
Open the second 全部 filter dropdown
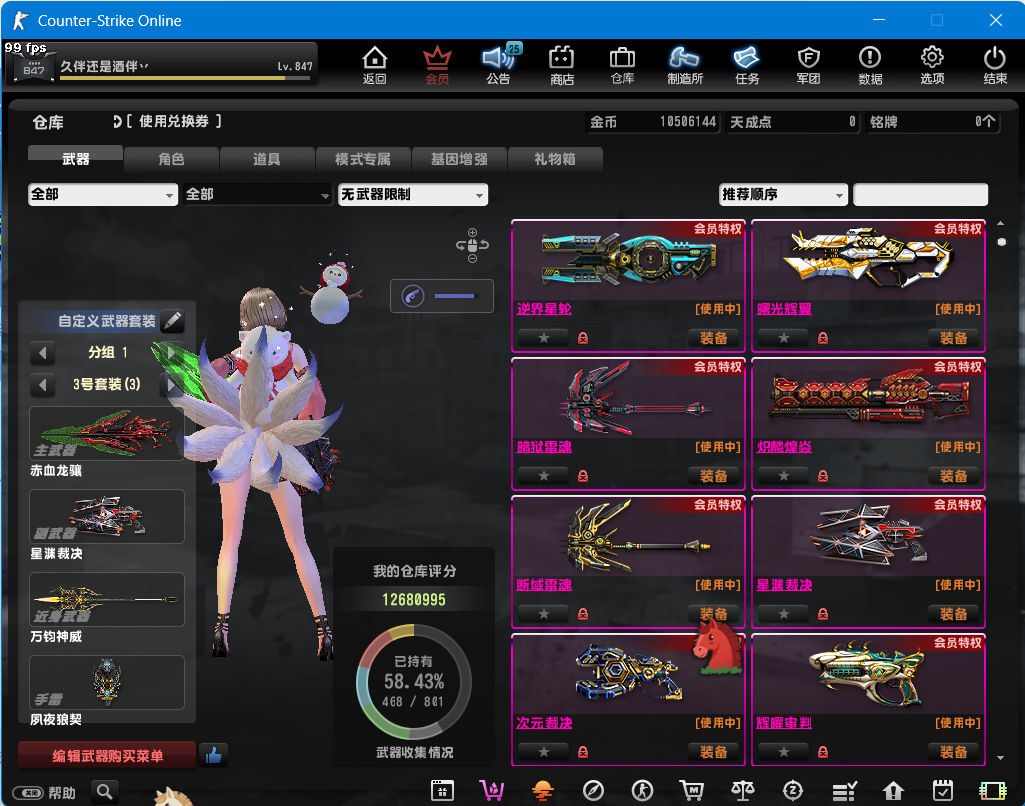257,194
